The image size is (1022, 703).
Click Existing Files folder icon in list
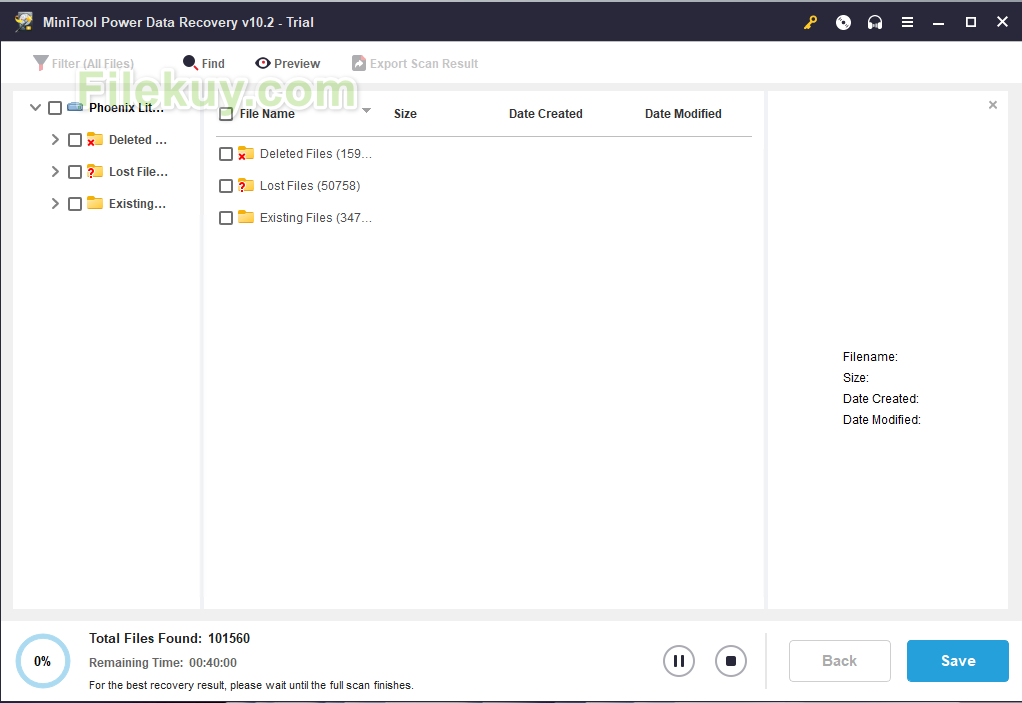click(246, 217)
